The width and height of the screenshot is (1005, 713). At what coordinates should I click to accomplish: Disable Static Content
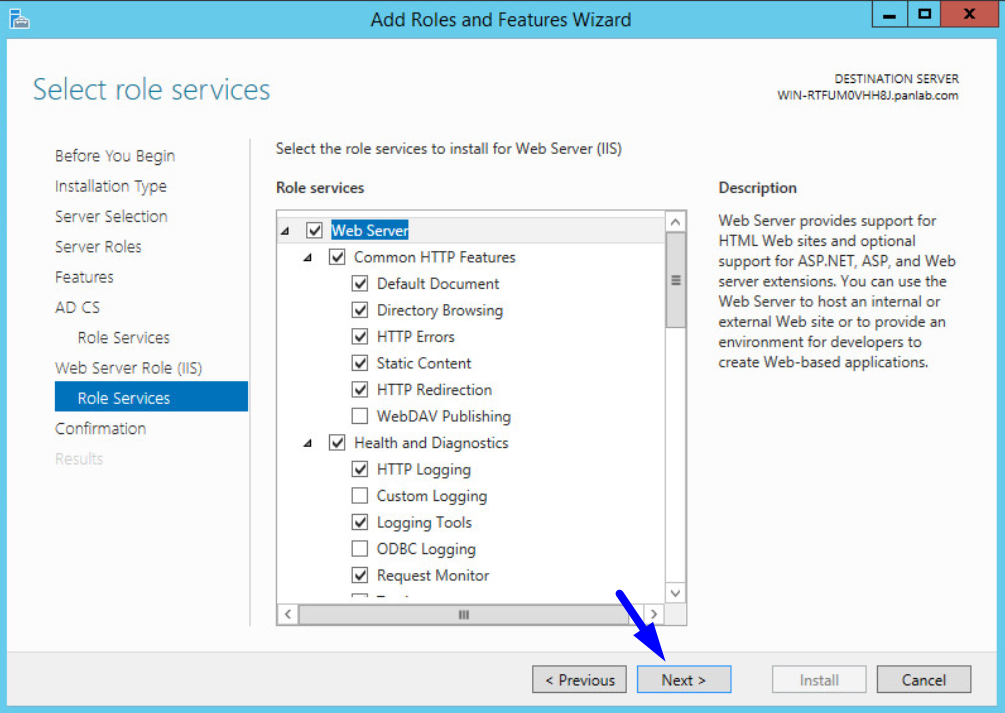(360, 362)
